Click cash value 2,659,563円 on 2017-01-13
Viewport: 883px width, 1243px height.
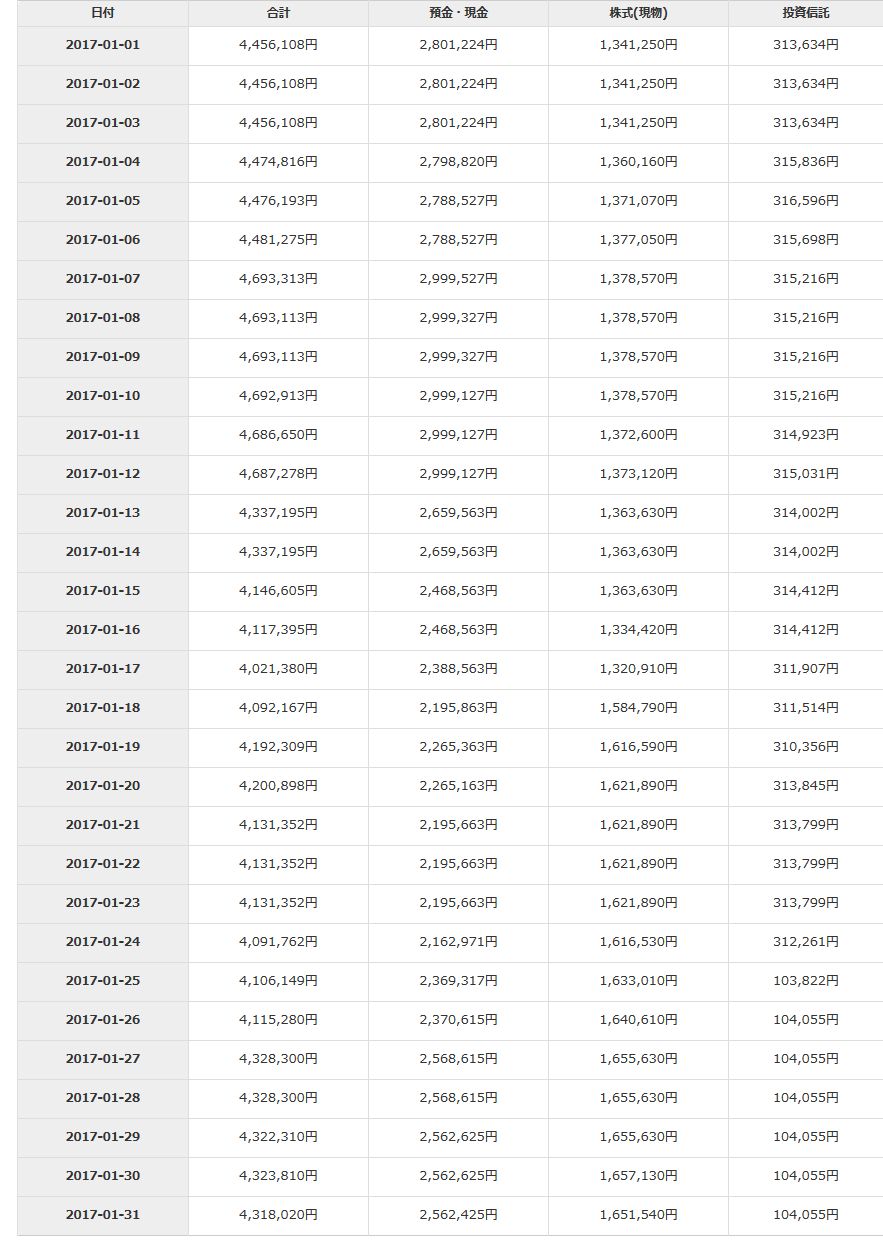click(x=458, y=513)
